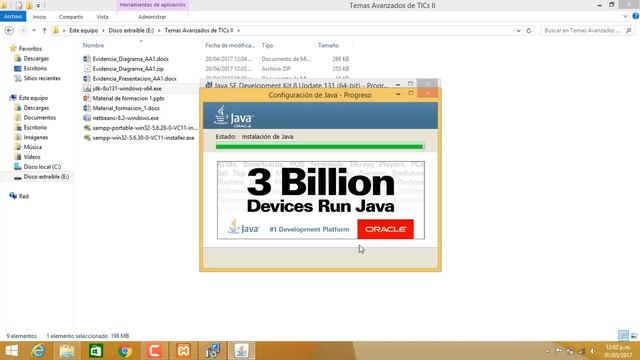The image size is (640, 360).
Task: Select xampp-portable-win32 installer file
Action: pyautogui.click(x=145, y=128)
